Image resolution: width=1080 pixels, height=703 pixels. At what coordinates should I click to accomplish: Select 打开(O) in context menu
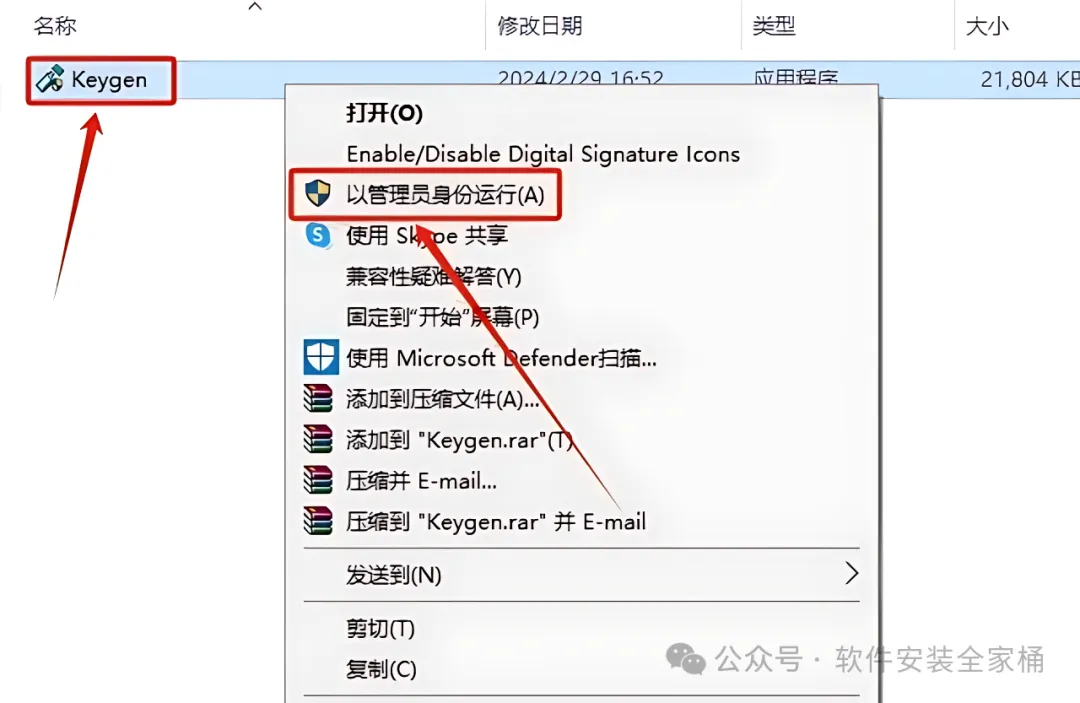pyautogui.click(x=384, y=113)
